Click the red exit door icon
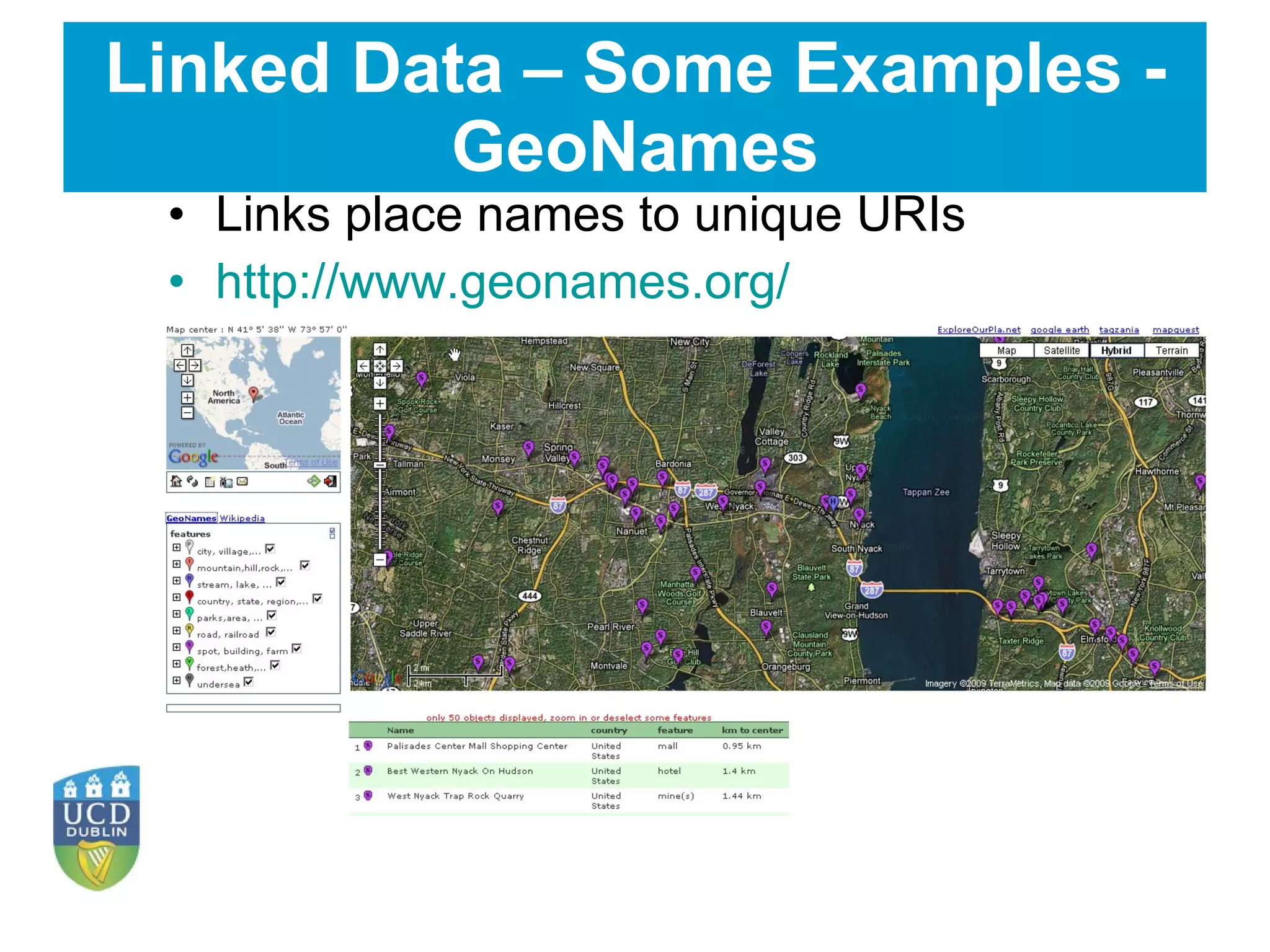Screen dimensions: 1270x952 click(331, 481)
